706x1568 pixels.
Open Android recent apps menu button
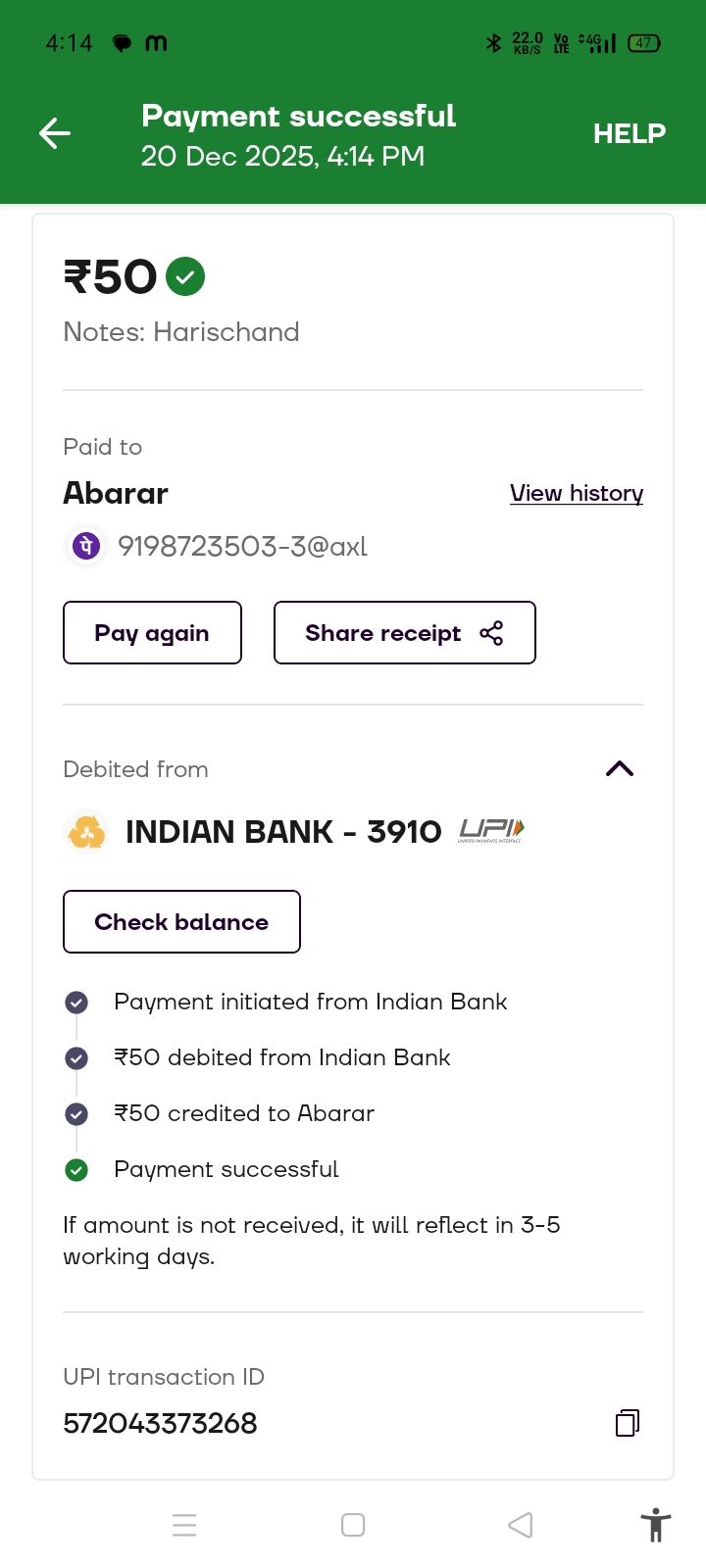pyautogui.click(x=184, y=1525)
